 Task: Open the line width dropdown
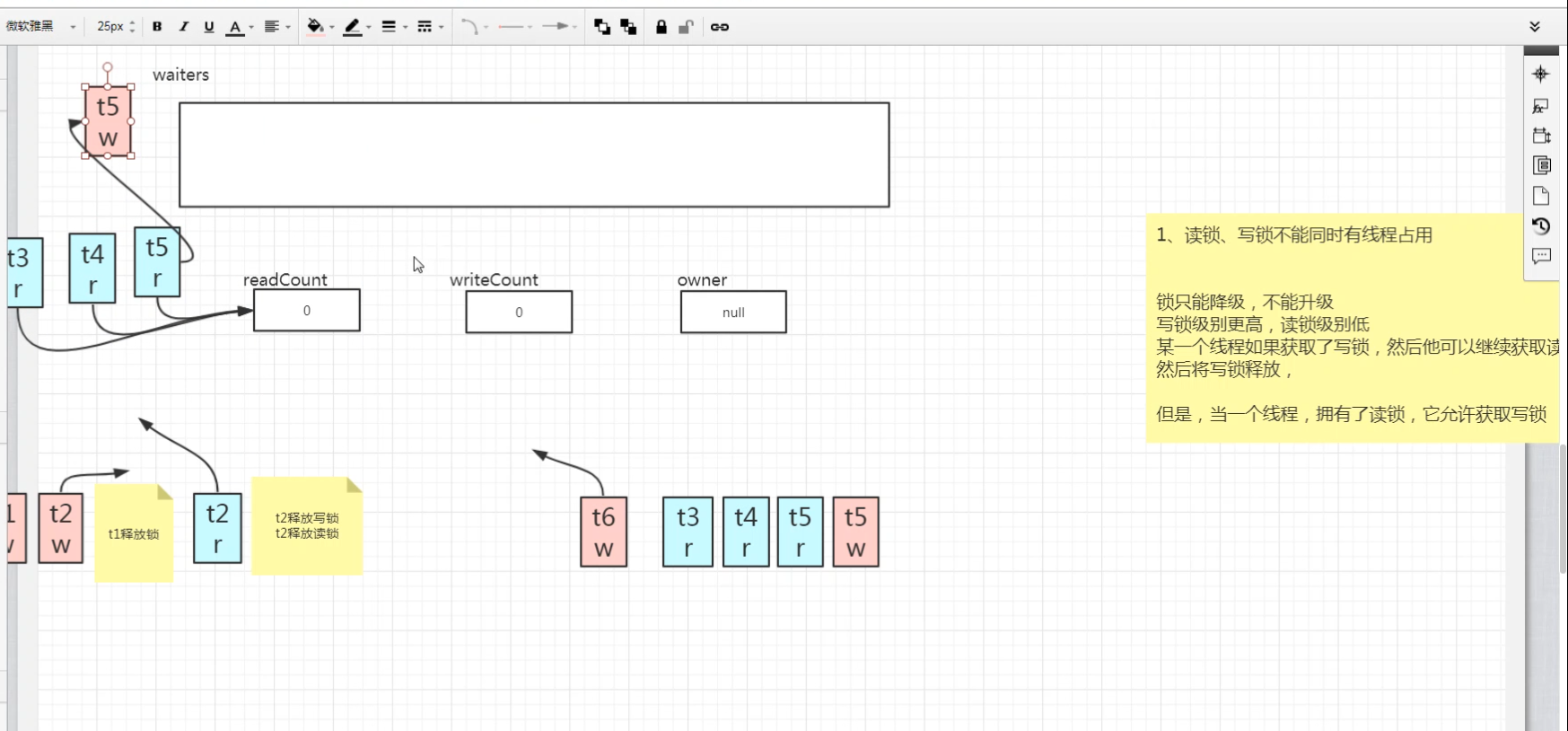click(x=394, y=27)
